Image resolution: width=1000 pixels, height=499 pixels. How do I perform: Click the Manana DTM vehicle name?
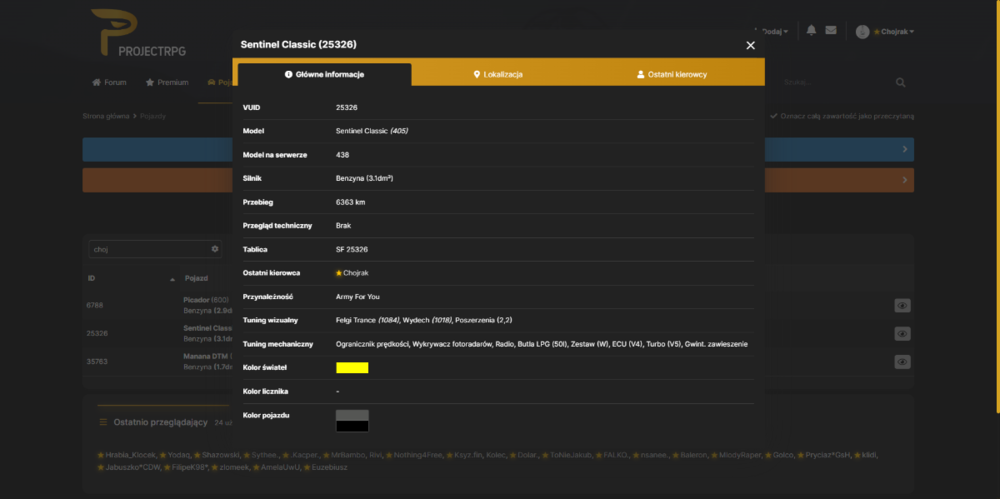(x=206, y=356)
